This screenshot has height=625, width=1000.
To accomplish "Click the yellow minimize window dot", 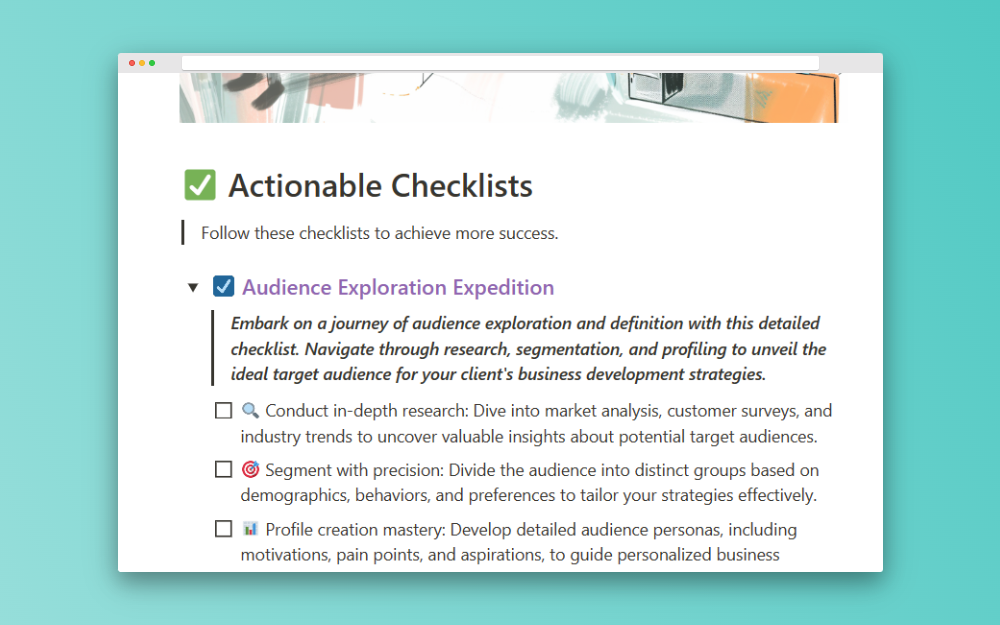I will point(142,63).
